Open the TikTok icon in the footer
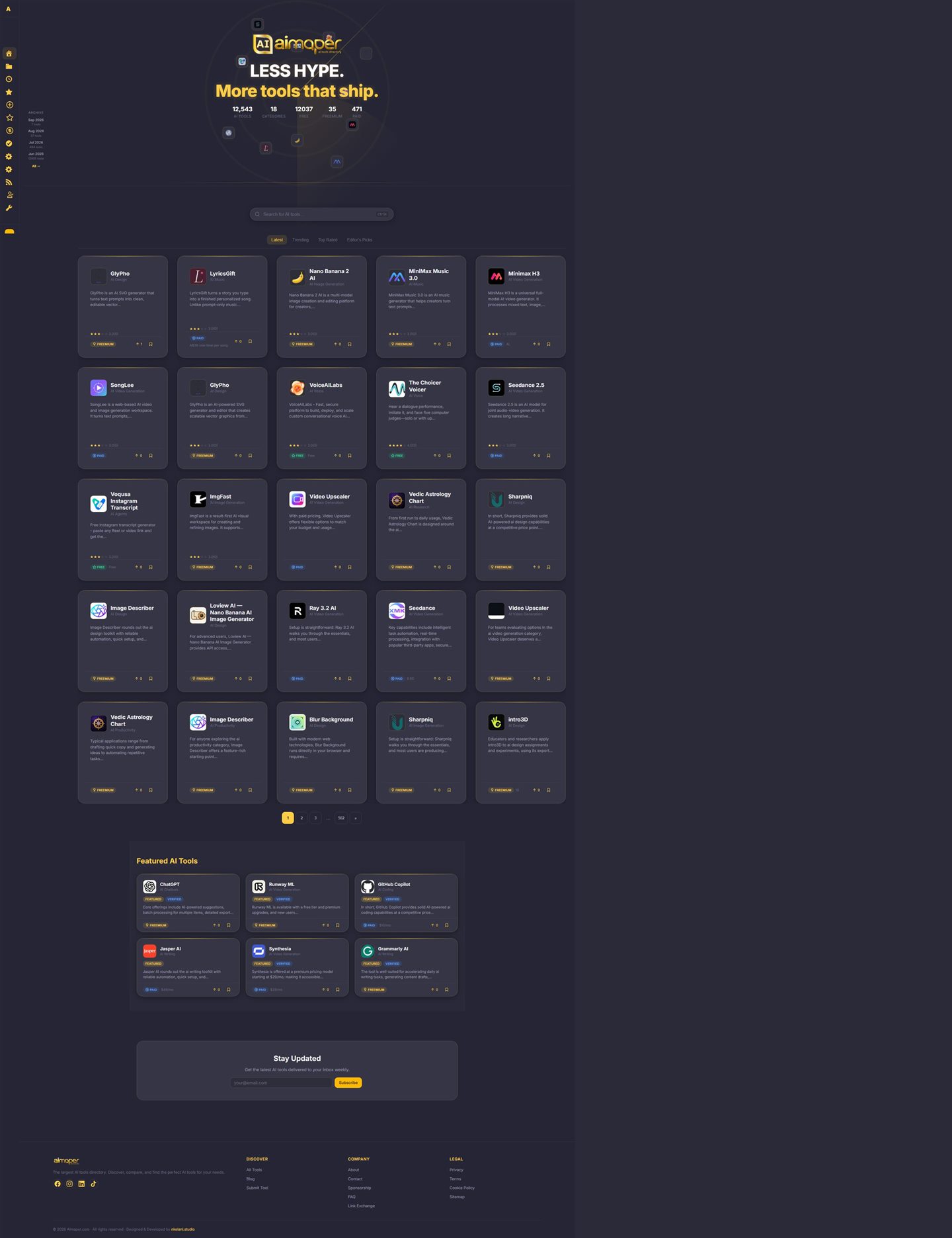The width and height of the screenshot is (952, 1238). tap(93, 1184)
